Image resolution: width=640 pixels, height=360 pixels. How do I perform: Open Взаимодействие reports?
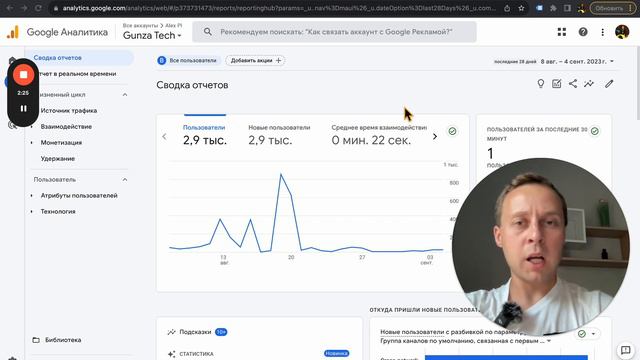[x=66, y=127]
